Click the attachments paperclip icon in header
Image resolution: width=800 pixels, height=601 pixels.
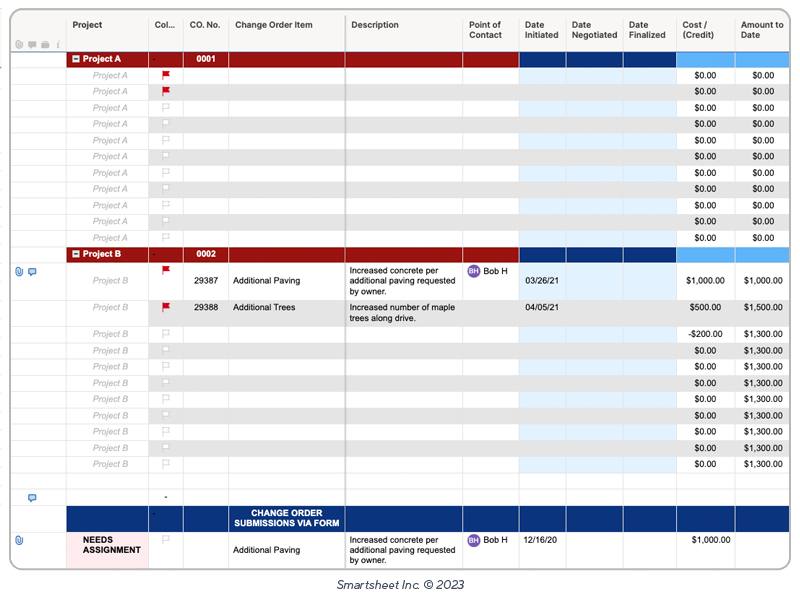(19, 45)
